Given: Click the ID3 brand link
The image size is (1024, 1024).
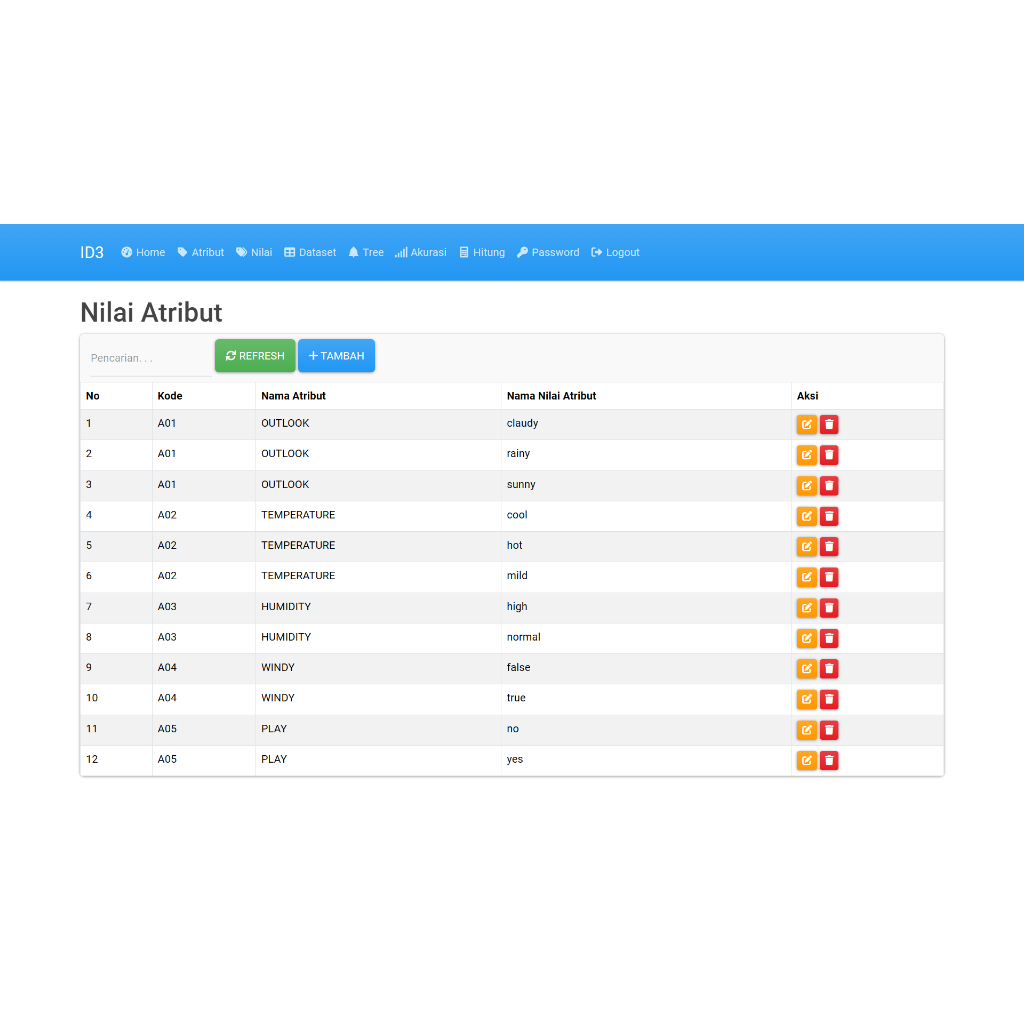Looking at the screenshot, I should (92, 253).
